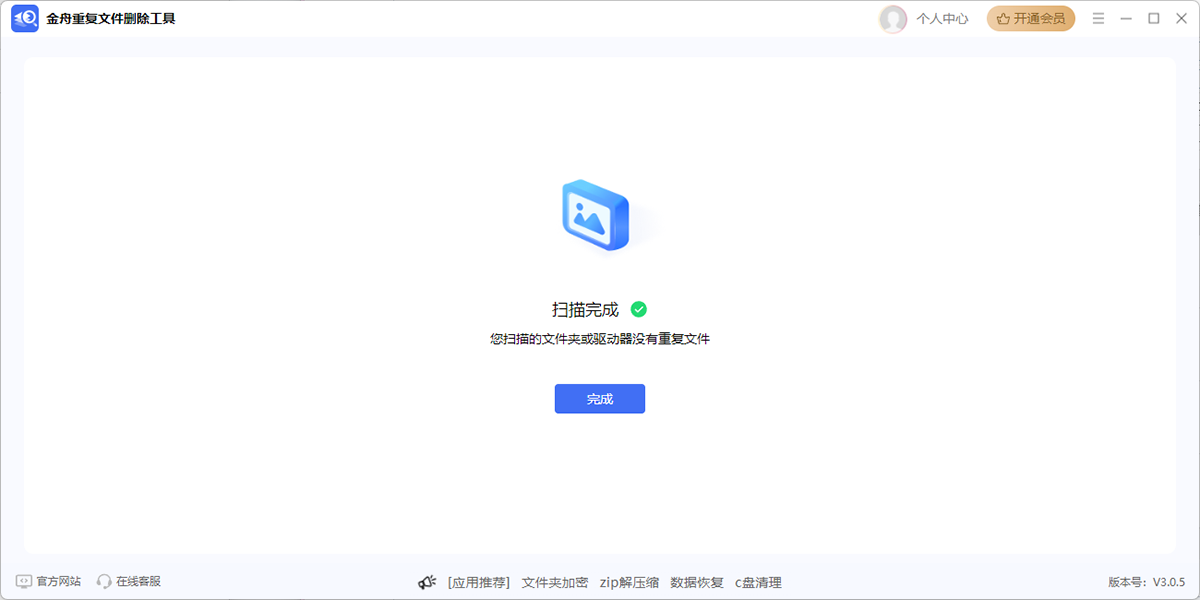This screenshot has height=600, width=1200.
Task: Open the hamburger menu in the title bar
Action: (x=1098, y=18)
